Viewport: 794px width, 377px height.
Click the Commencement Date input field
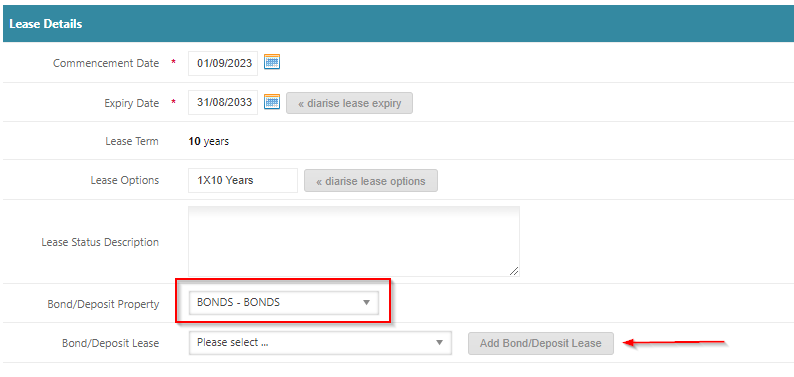pyautogui.click(x=223, y=63)
